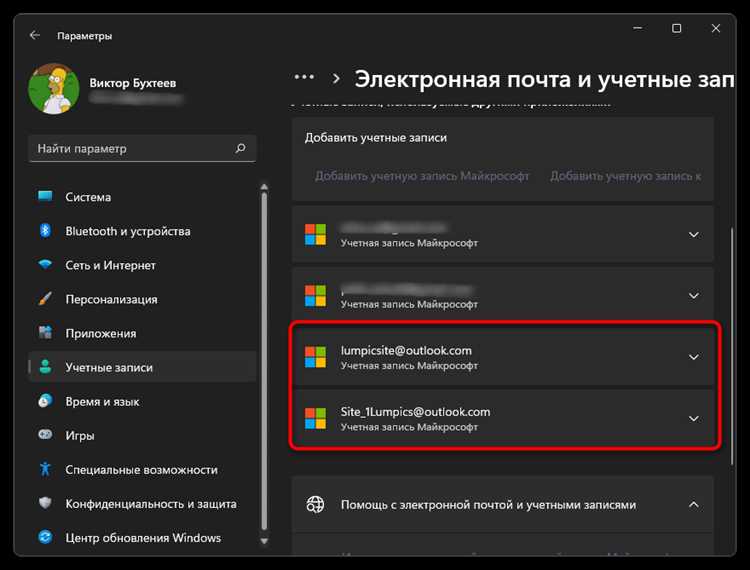Screen dimensions: 750x570
Task: Expand the second blurred Microsoft account
Action: (x=694, y=296)
